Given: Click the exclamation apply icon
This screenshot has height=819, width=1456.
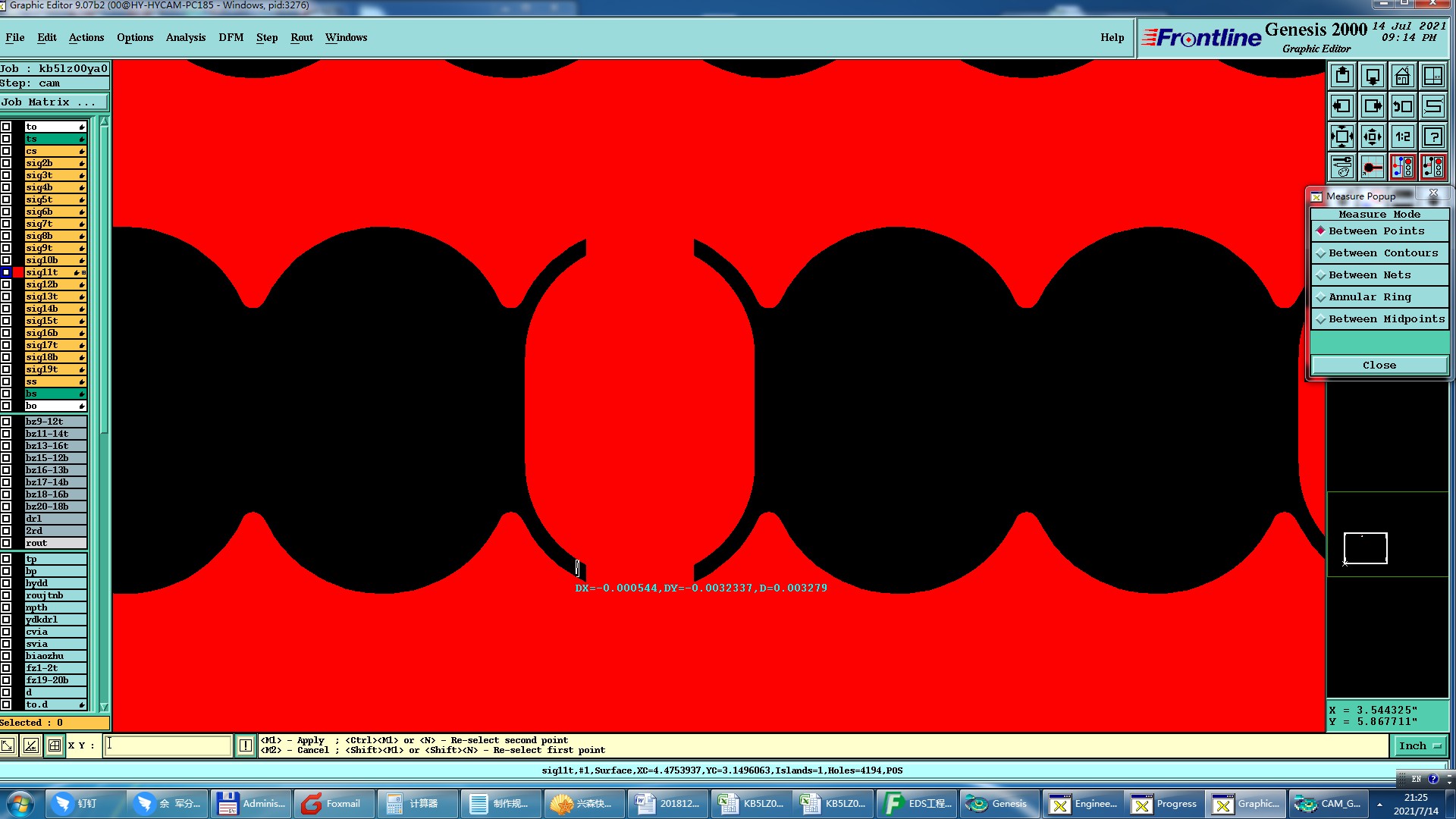Looking at the screenshot, I should pyautogui.click(x=246, y=745).
